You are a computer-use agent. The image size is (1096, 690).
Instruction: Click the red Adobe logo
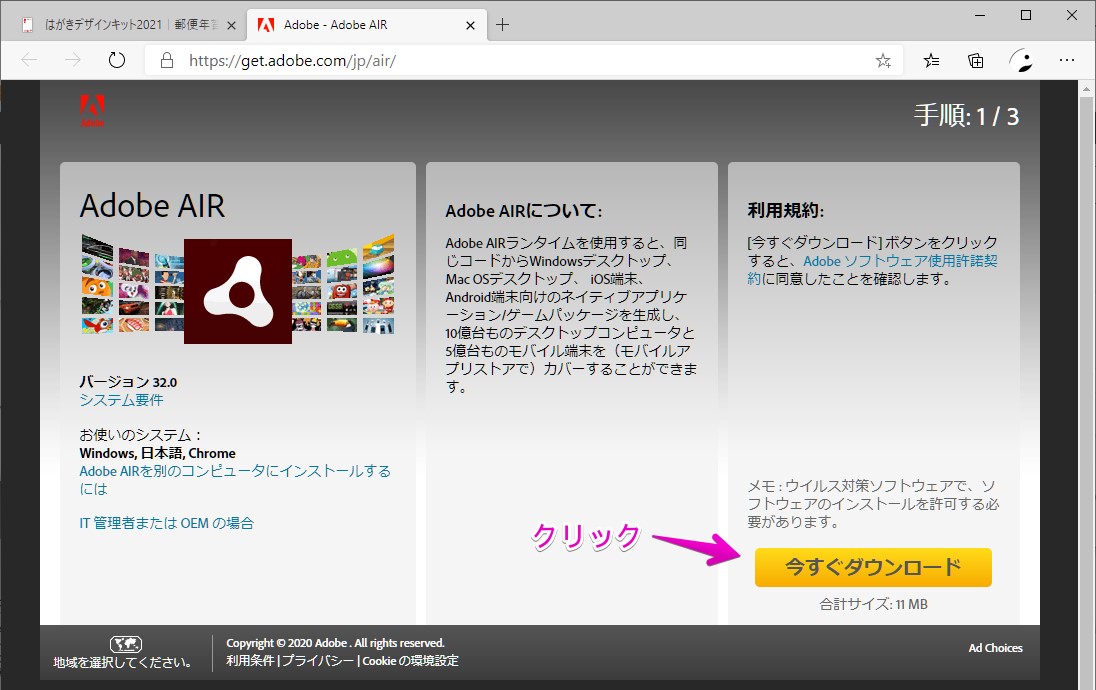(x=92, y=110)
